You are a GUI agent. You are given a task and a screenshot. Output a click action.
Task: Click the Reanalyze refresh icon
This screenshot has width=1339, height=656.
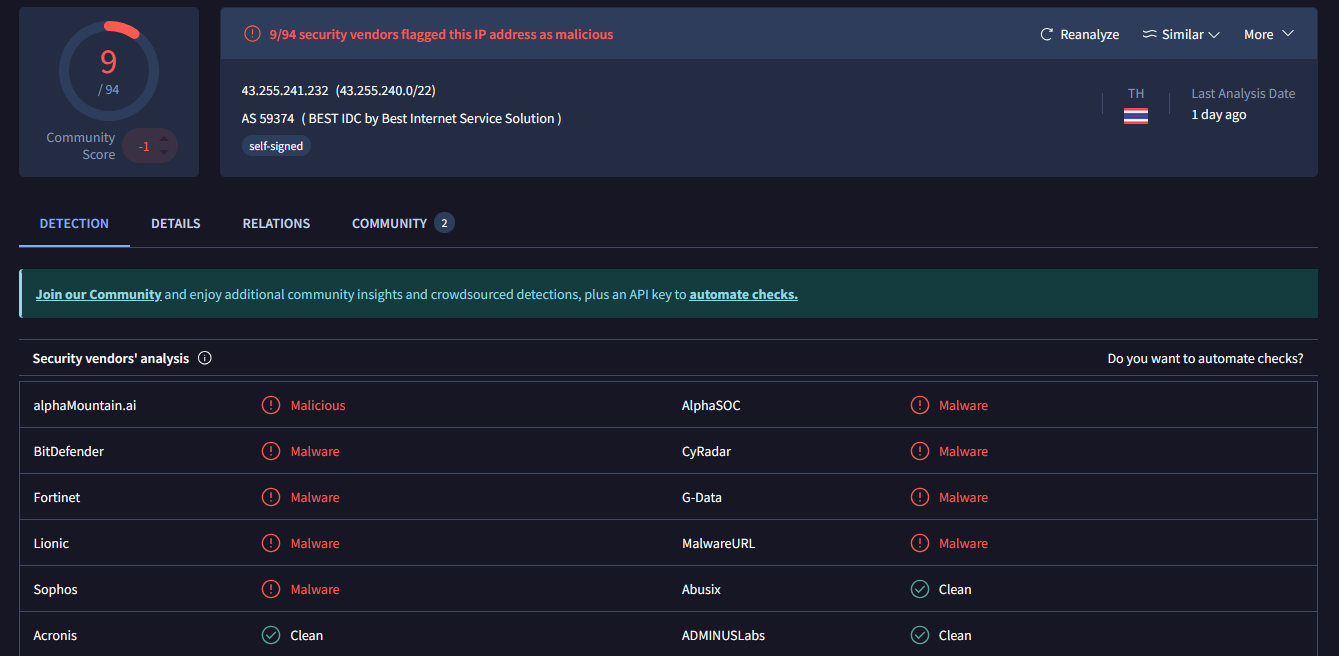pyautogui.click(x=1047, y=34)
